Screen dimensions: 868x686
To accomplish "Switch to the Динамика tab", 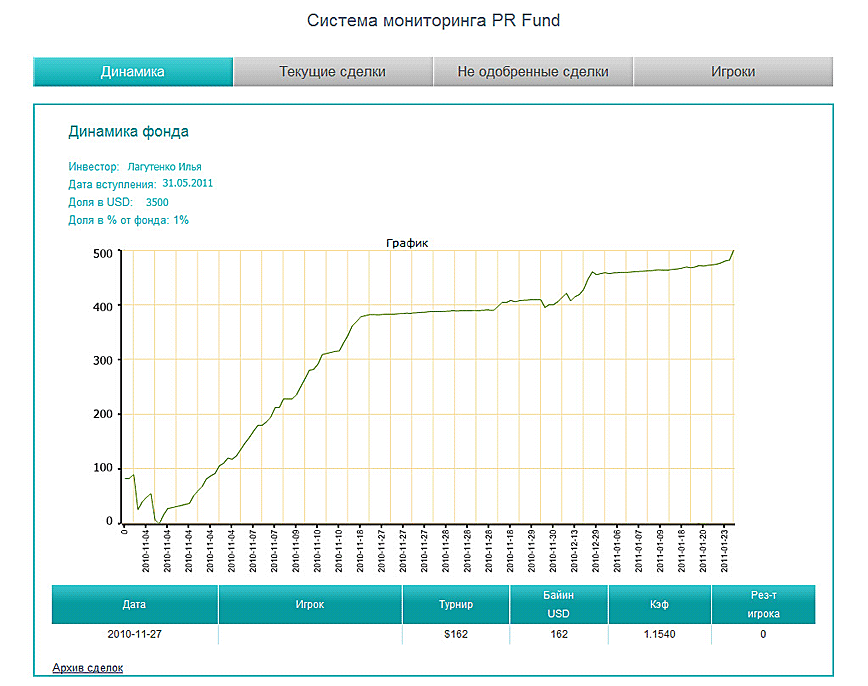I will click(133, 72).
